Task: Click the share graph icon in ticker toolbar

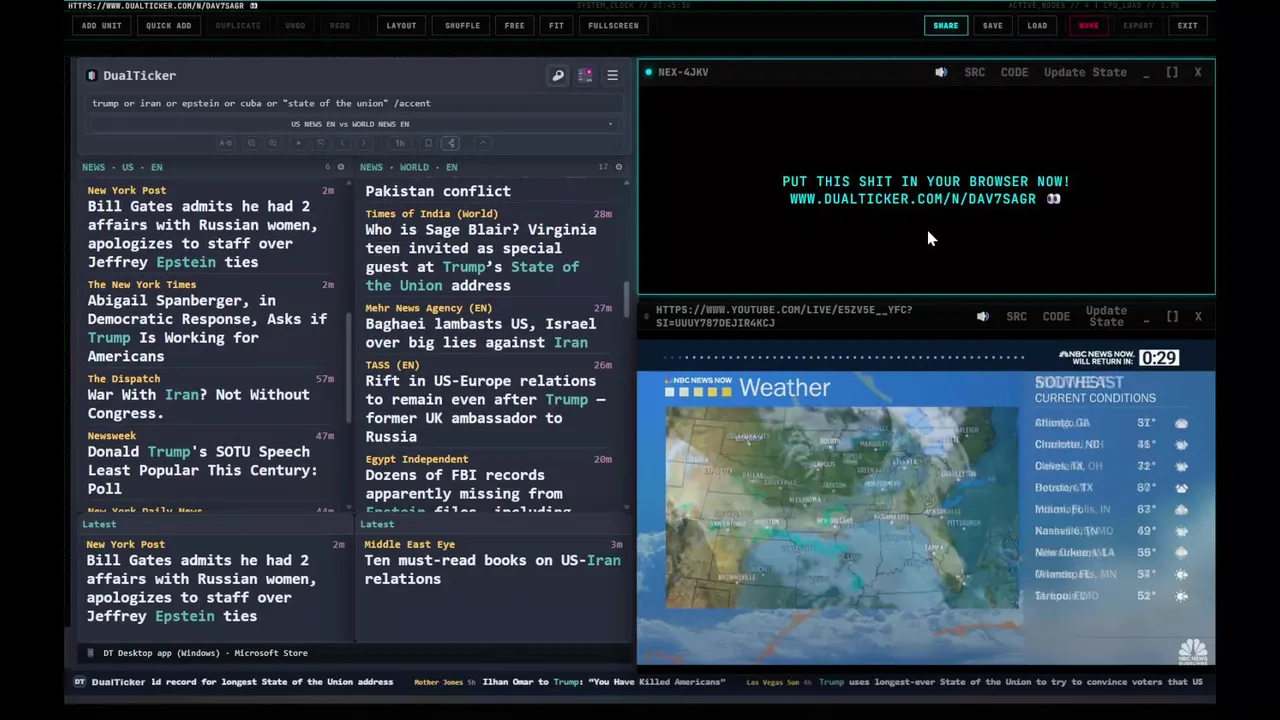Action: [x=451, y=143]
